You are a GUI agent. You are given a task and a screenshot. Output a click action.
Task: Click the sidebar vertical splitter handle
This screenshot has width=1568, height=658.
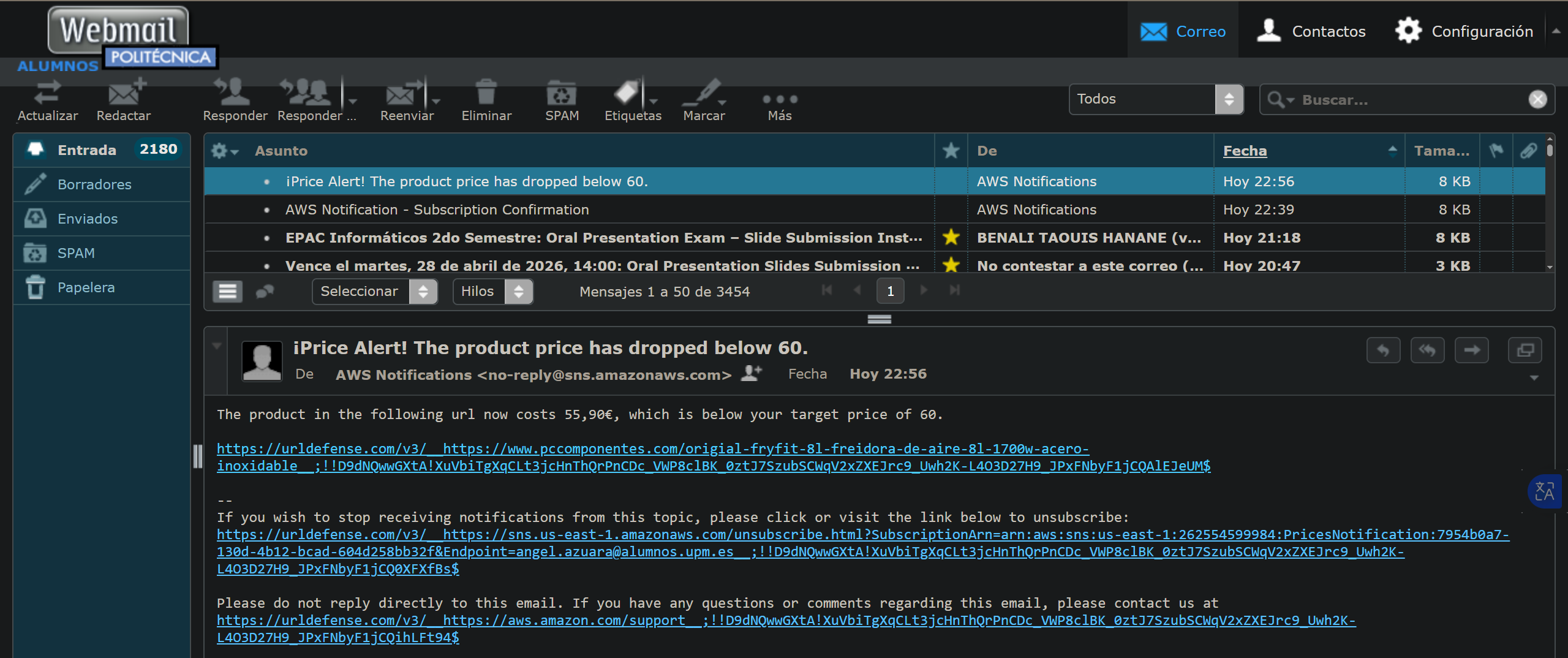click(x=197, y=456)
